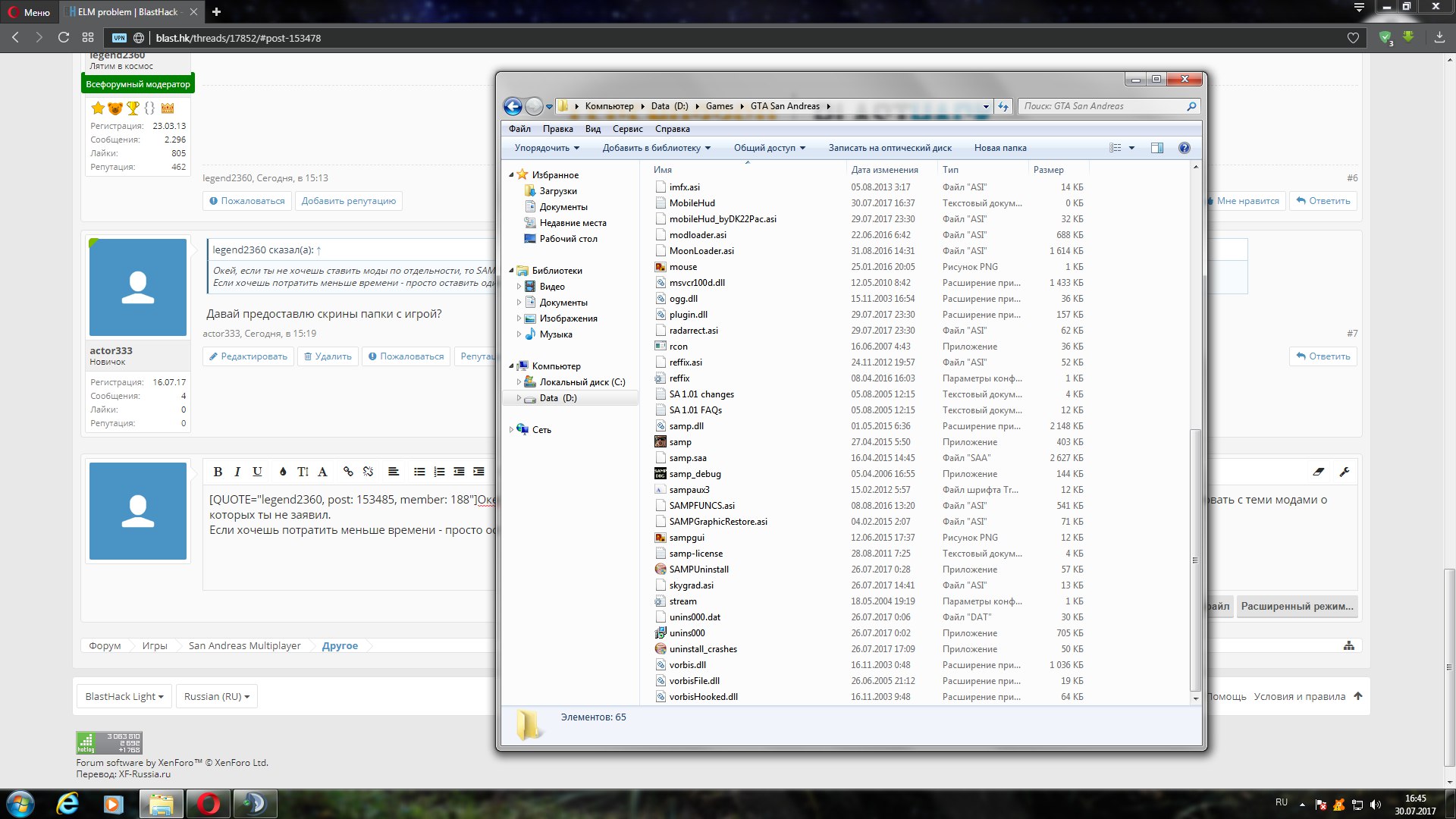Click browser reload button
Viewport: 1456px width, 819px height.
click(x=64, y=37)
